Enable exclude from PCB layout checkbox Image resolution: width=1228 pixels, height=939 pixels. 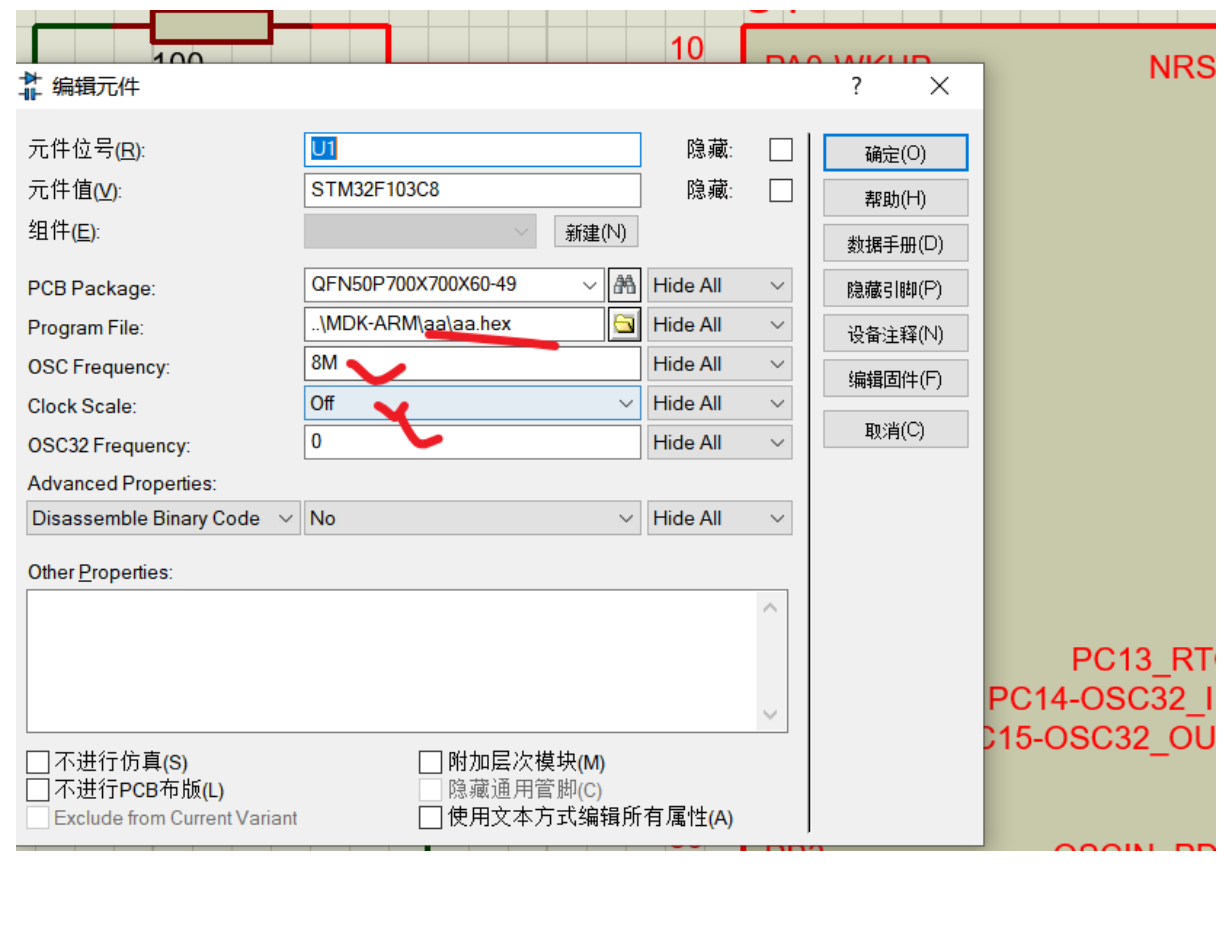(38, 790)
